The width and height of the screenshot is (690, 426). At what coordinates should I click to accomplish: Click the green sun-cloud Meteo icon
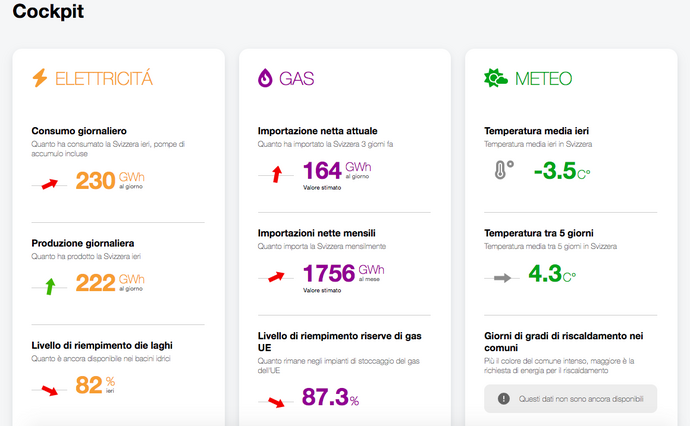pos(495,78)
